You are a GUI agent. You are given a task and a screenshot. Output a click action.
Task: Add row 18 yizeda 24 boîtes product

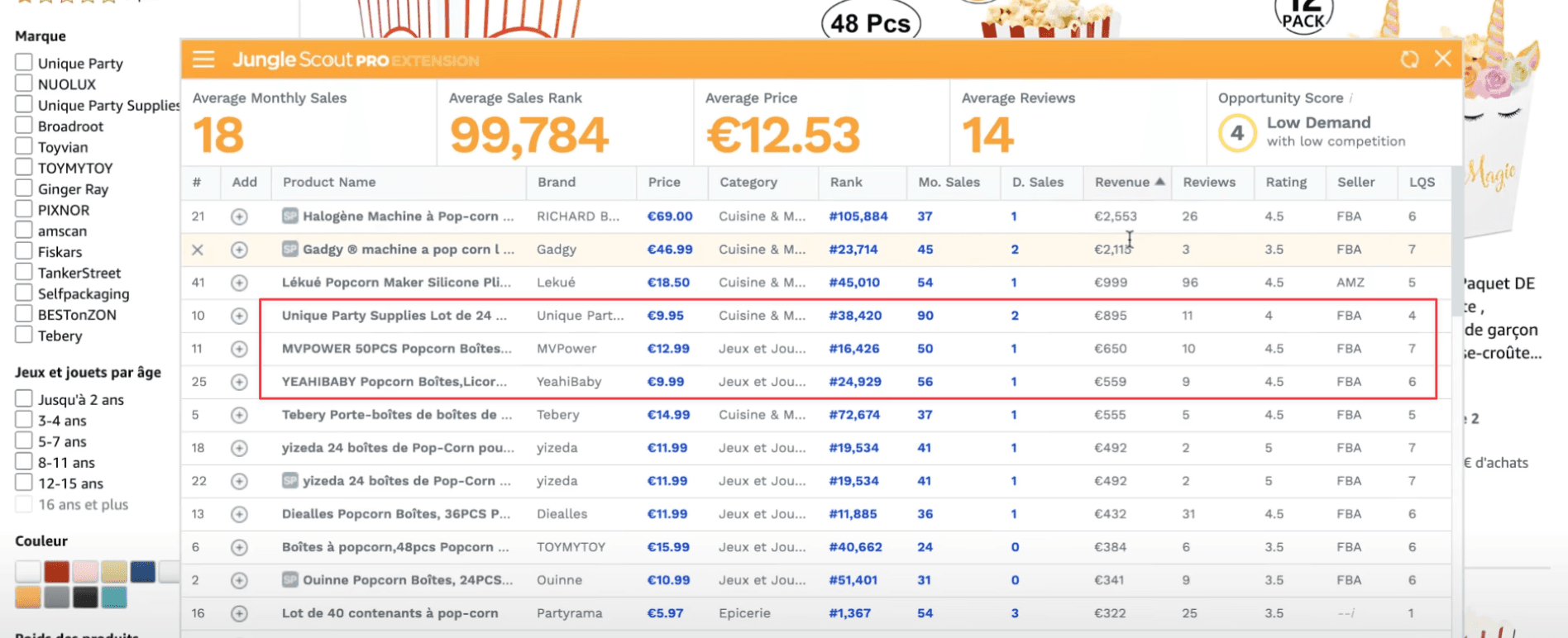tap(239, 448)
